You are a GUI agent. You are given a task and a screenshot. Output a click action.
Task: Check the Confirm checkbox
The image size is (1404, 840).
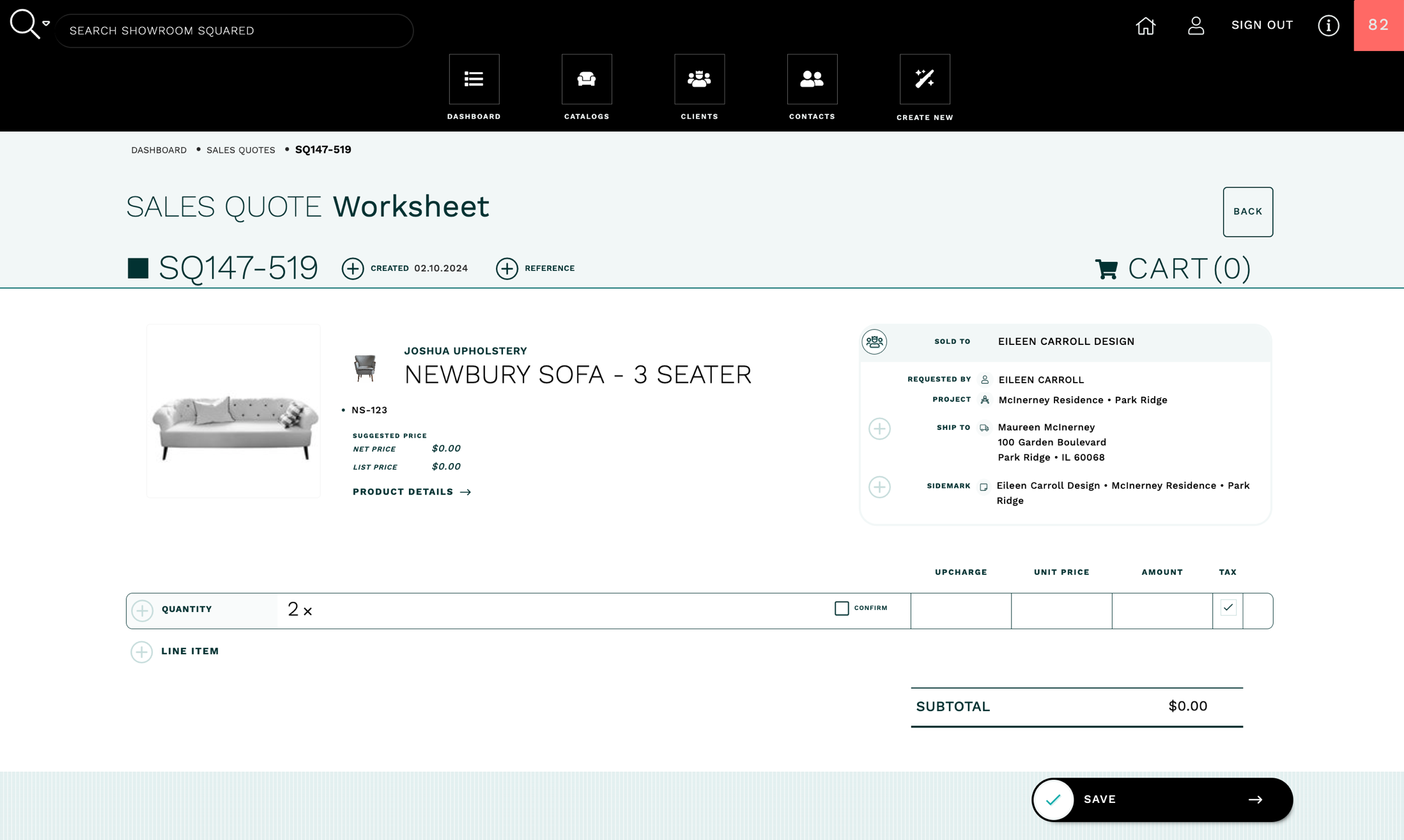point(842,608)
